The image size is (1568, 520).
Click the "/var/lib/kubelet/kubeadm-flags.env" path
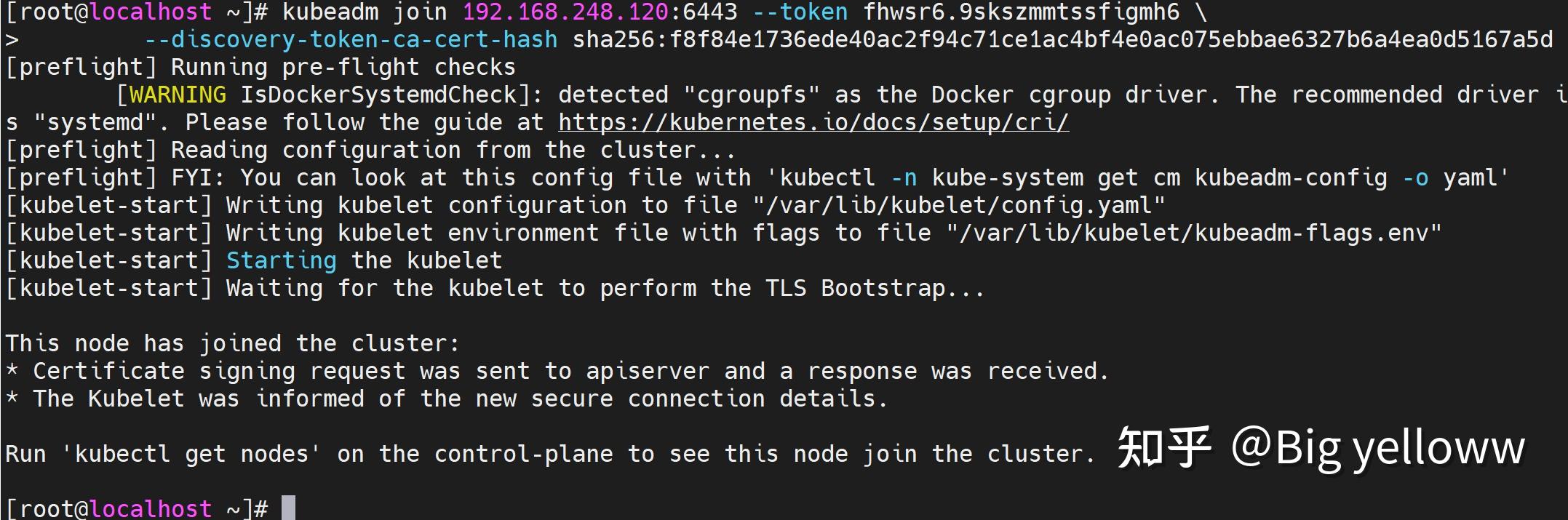tap(1193, 233)
